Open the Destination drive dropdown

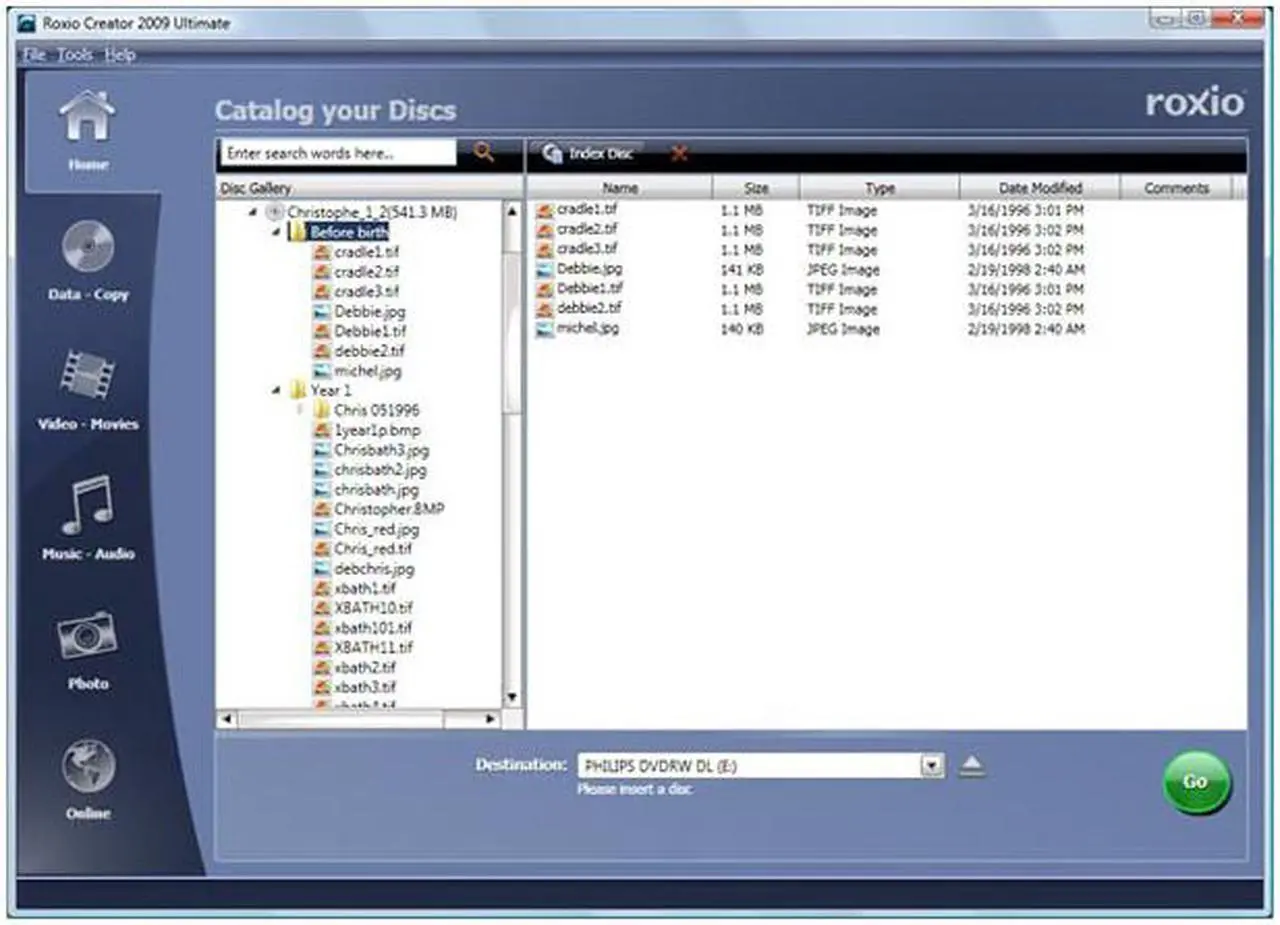point(932,766)
